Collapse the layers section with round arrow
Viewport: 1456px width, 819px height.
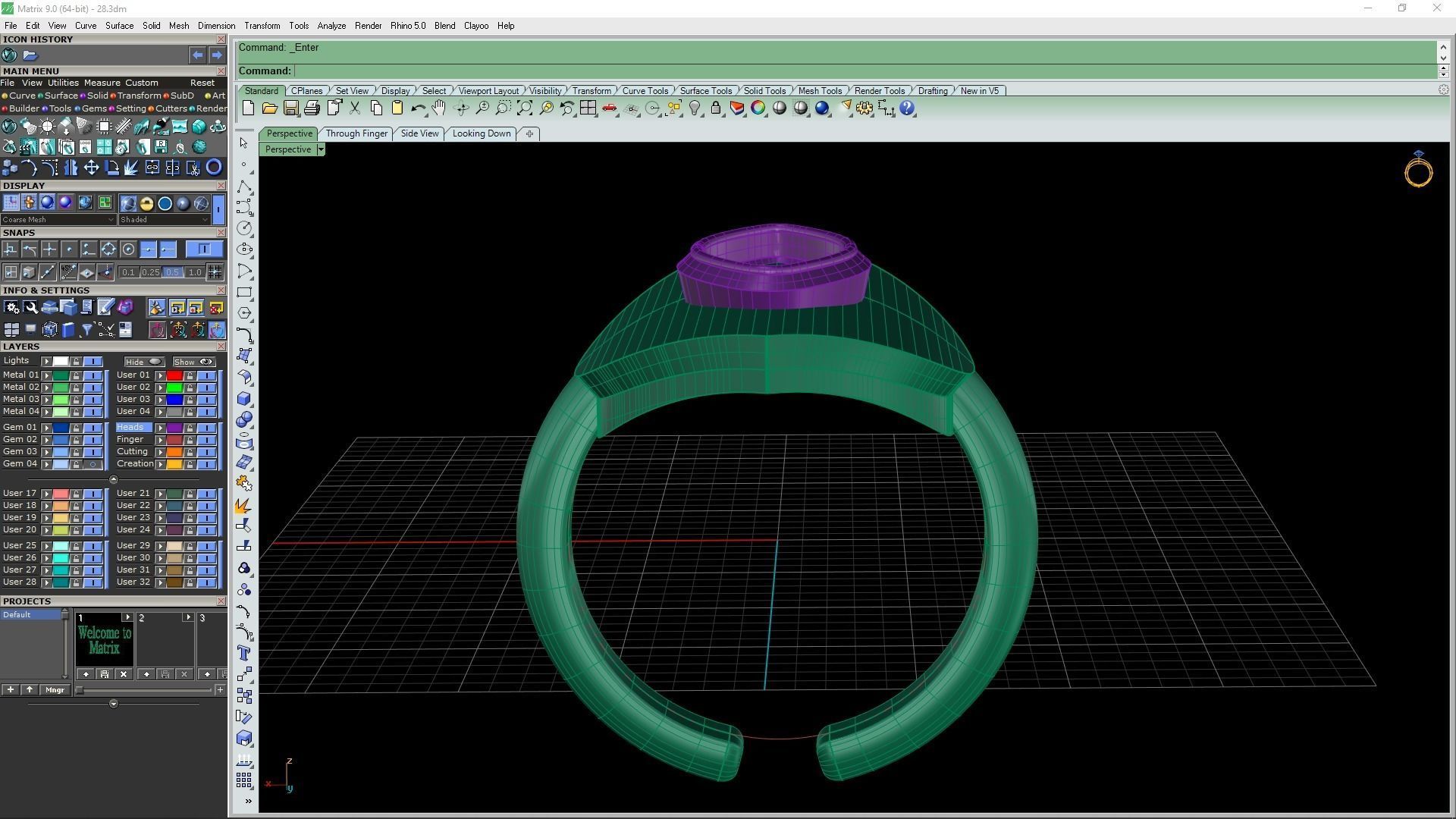(114, 479)
